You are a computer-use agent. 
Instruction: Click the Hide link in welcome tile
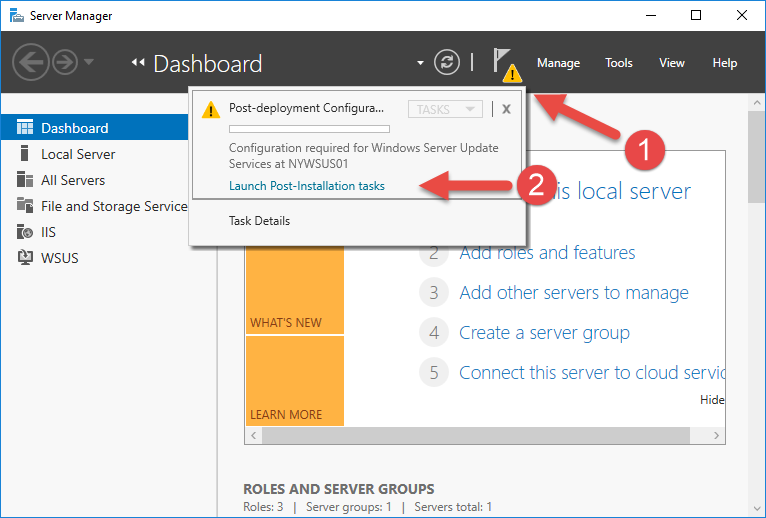(712, 400)
